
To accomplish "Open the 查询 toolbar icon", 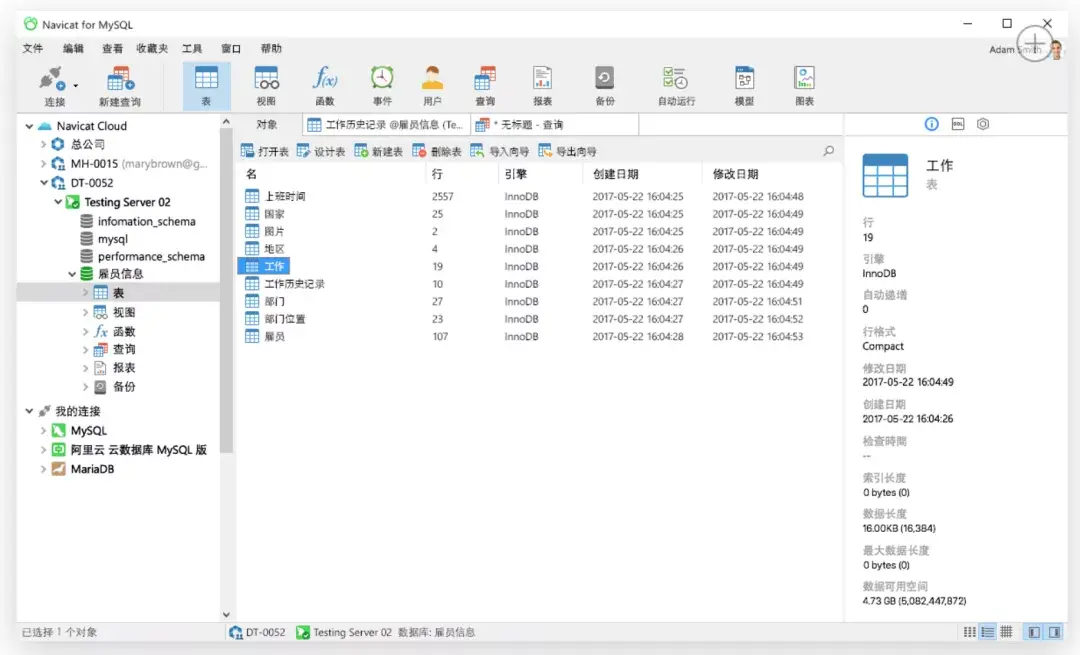I will pos(485,86).
